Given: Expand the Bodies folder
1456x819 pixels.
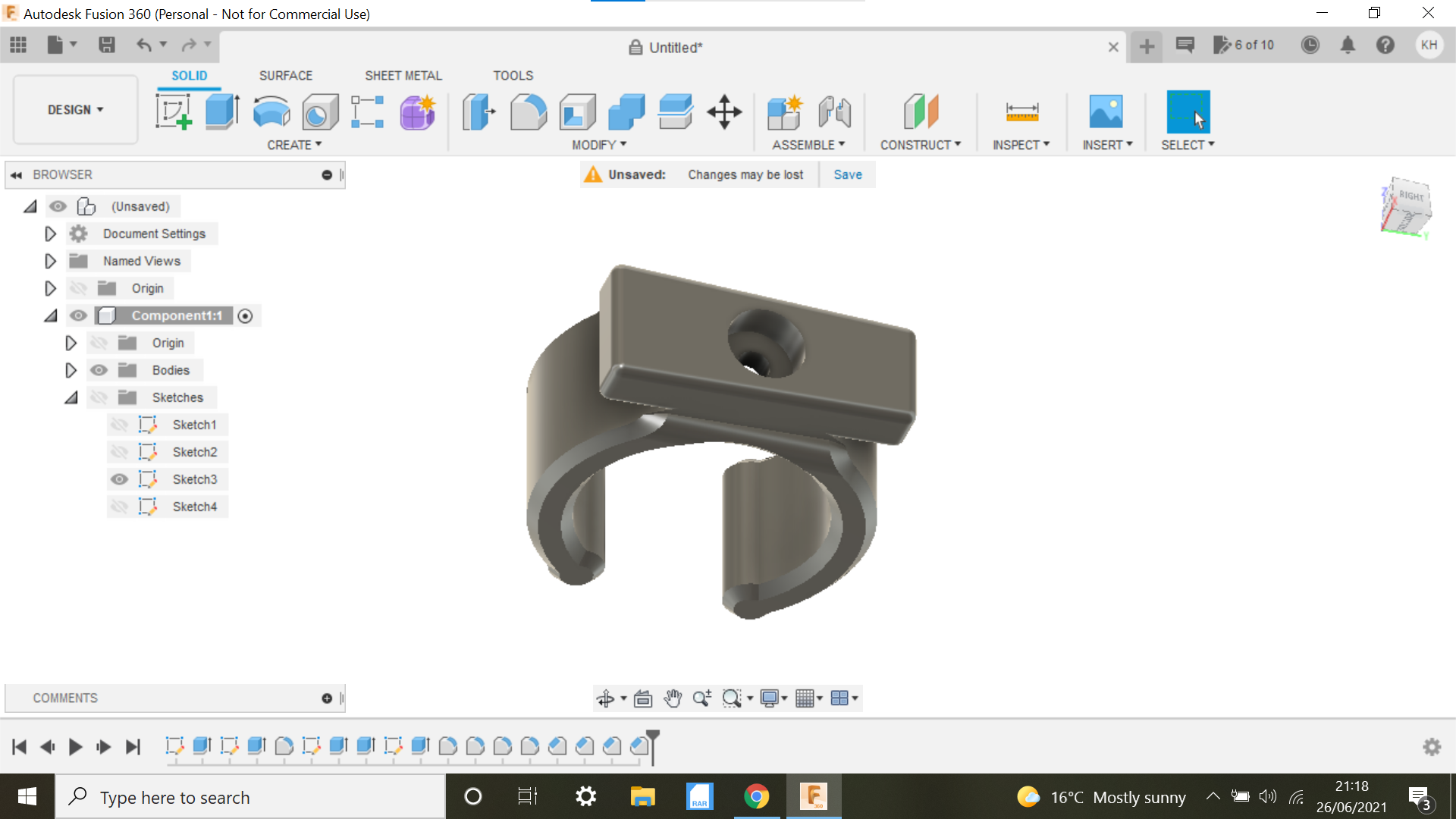Looking at the screenshot, I should pyautogui.click(x=71, y=370).
